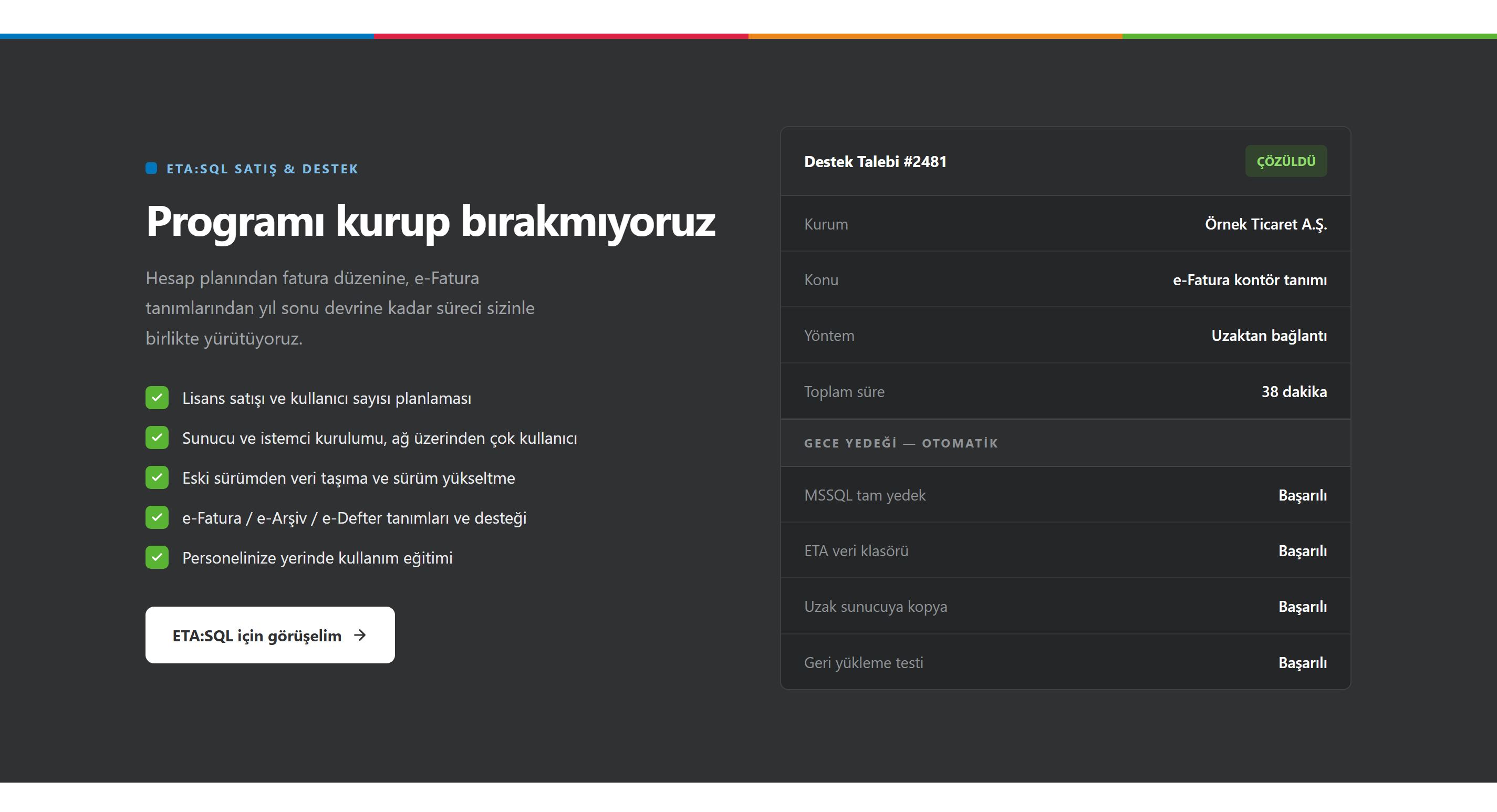
Task: Click the text 'Eski sürümden veri taşıma ve sürüm yükseltme'
Action: point(349,478)
